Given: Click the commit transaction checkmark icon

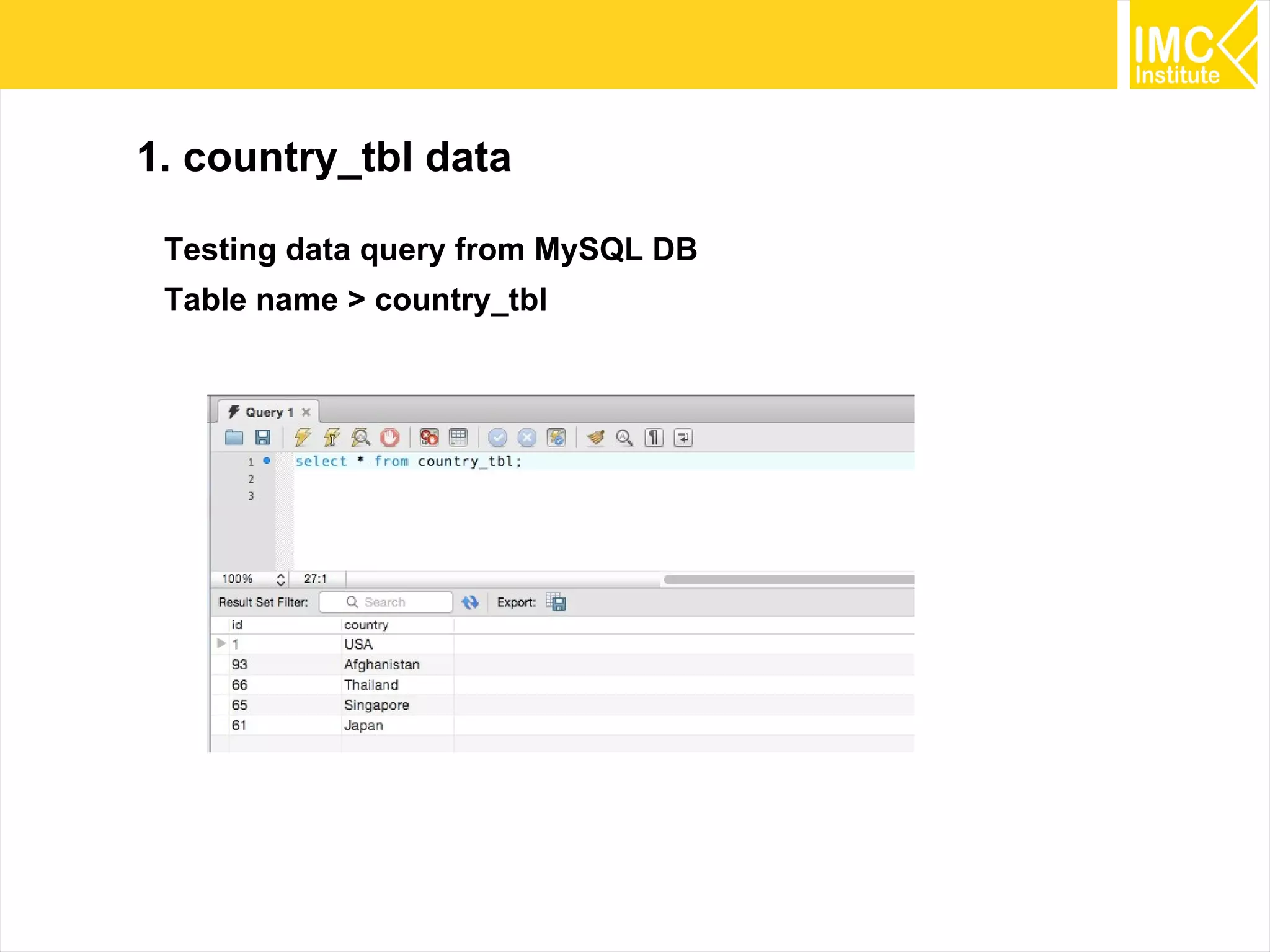Looking at the screenshot, I should 497,438.
